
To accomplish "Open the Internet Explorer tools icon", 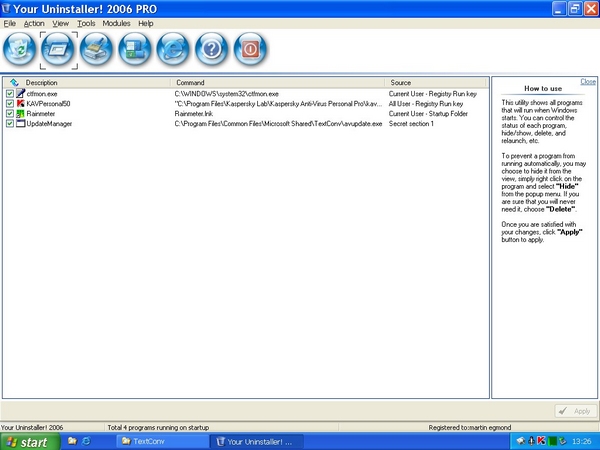I will (x=173, y=50).
